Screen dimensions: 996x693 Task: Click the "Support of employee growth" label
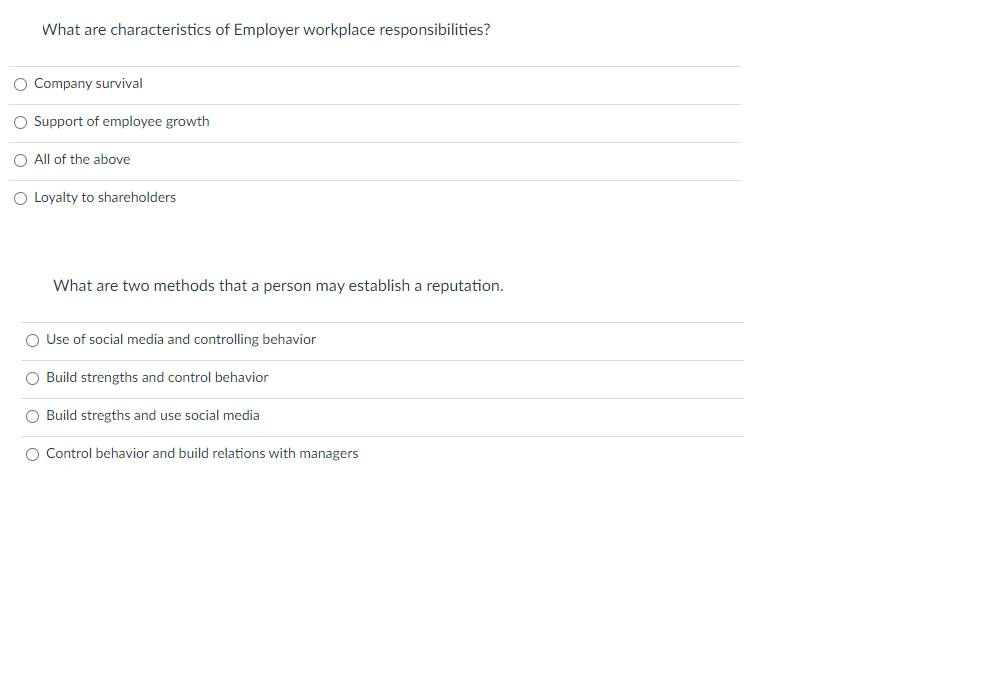[x=121, y=122]
